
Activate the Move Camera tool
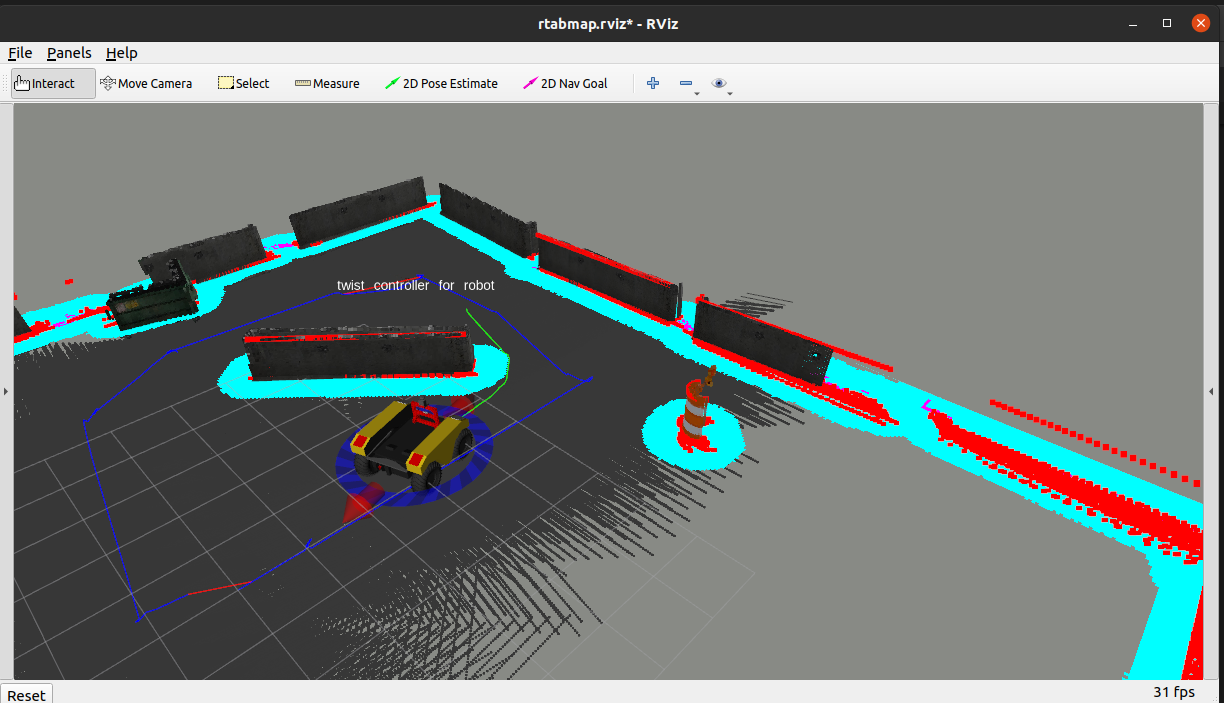(146, 84)
